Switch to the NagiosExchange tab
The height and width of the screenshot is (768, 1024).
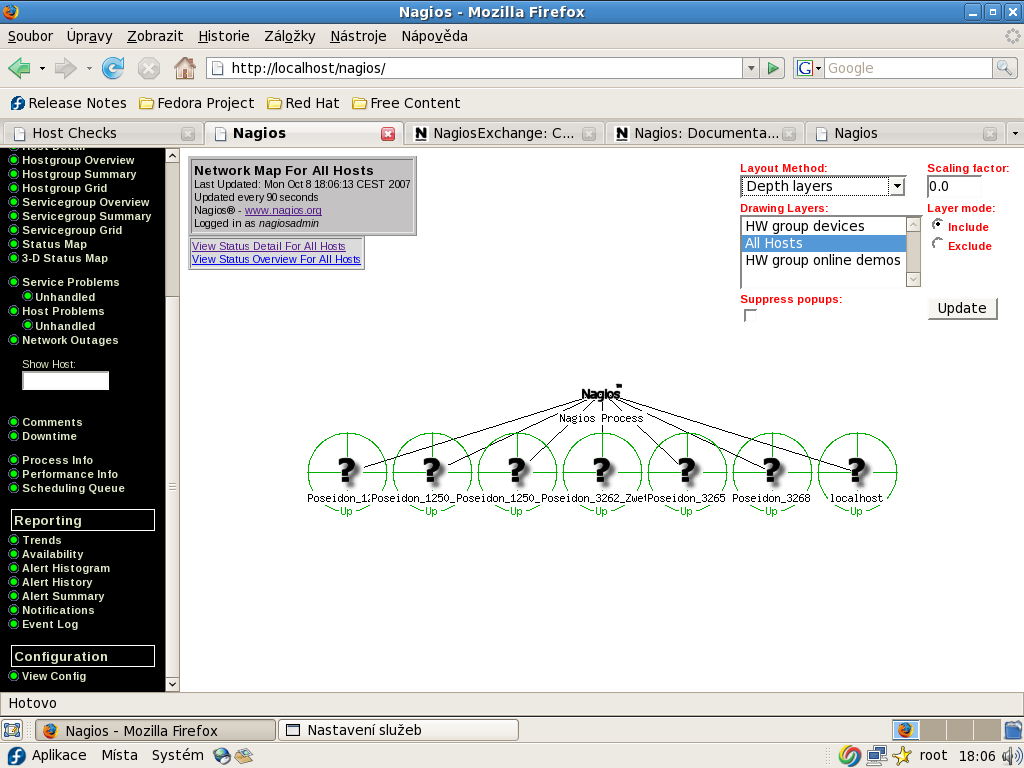coord(504,133)
